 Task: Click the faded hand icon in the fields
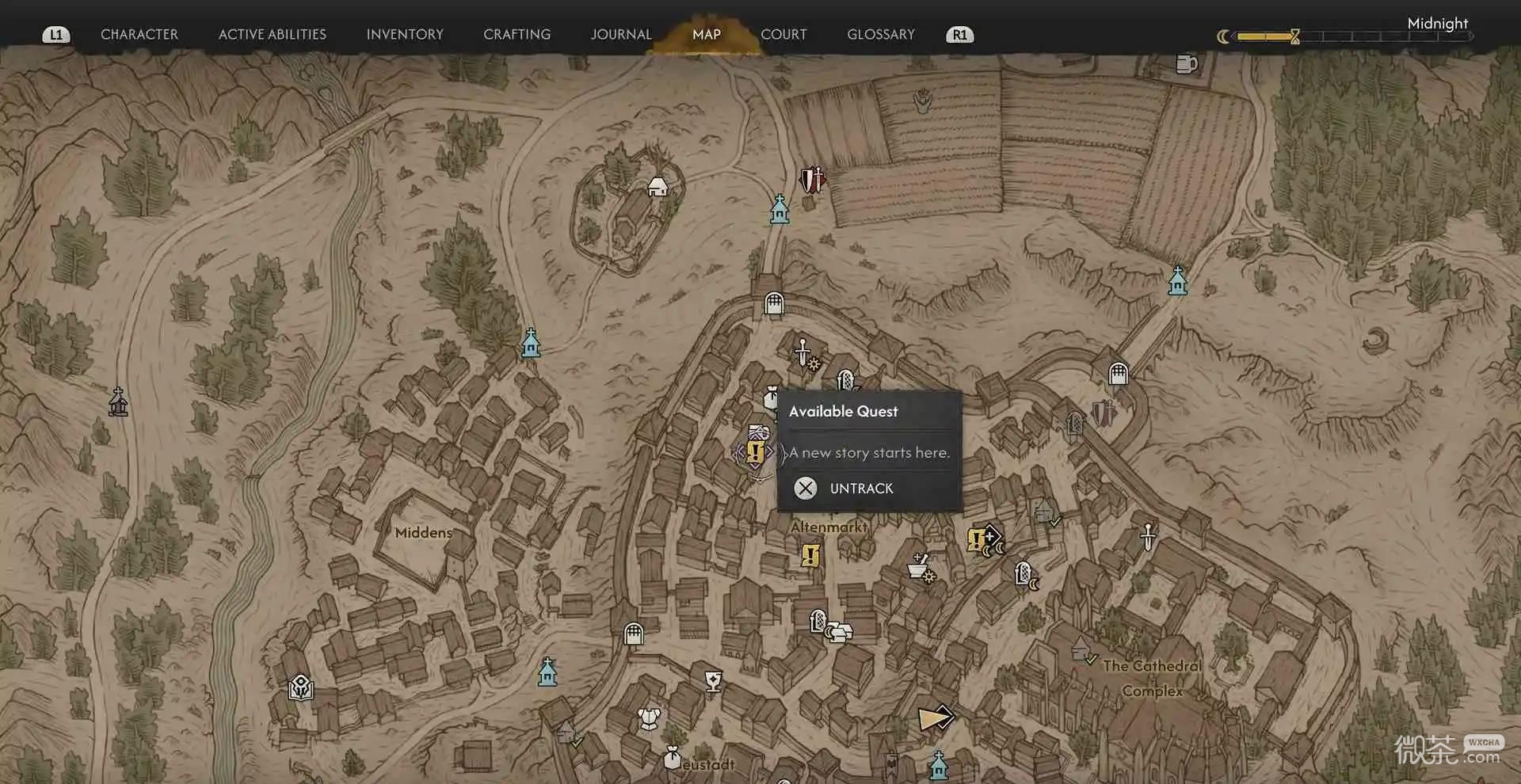point(922,101)
